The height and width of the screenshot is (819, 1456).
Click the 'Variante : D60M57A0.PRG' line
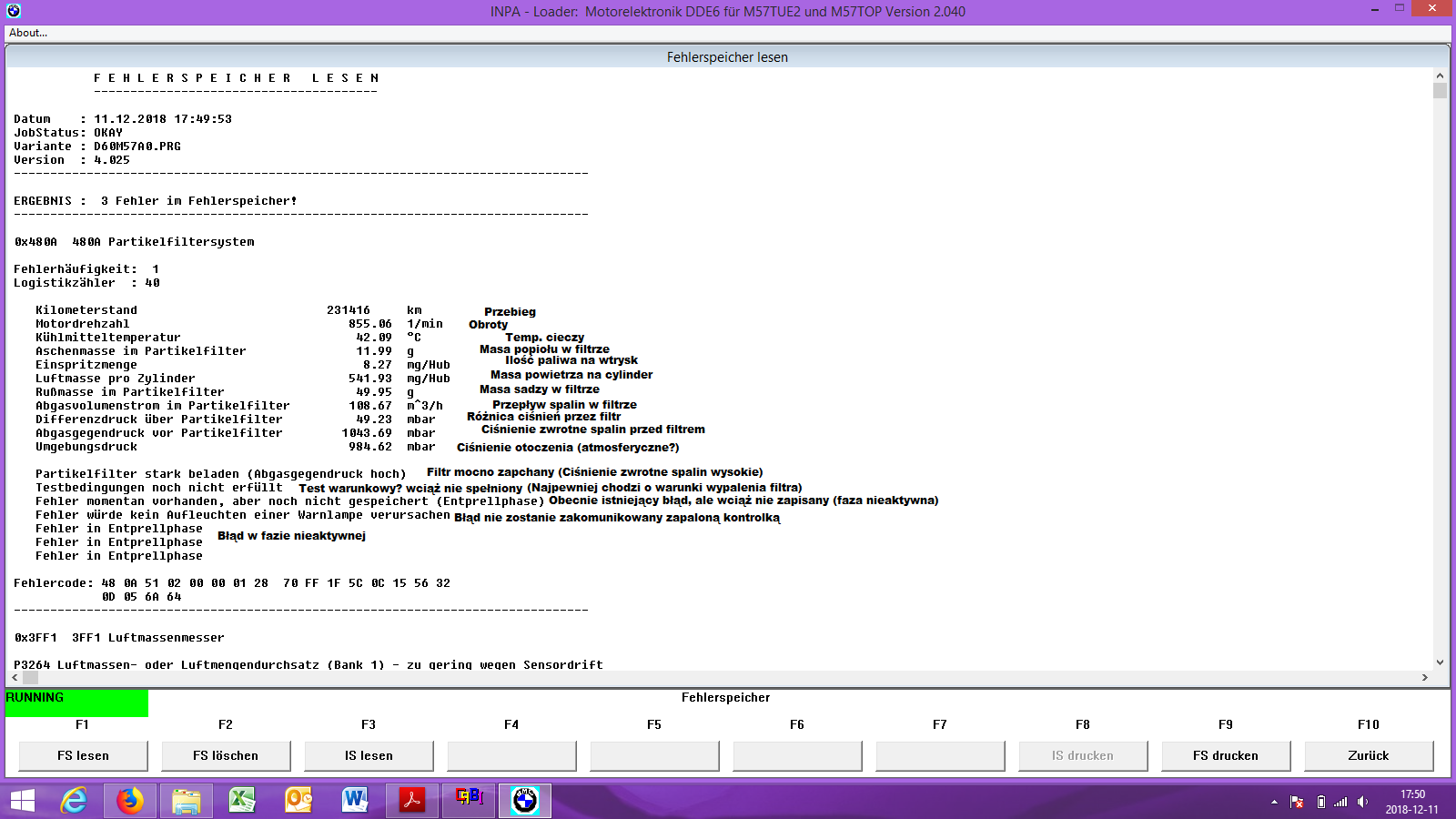point(97,147)
